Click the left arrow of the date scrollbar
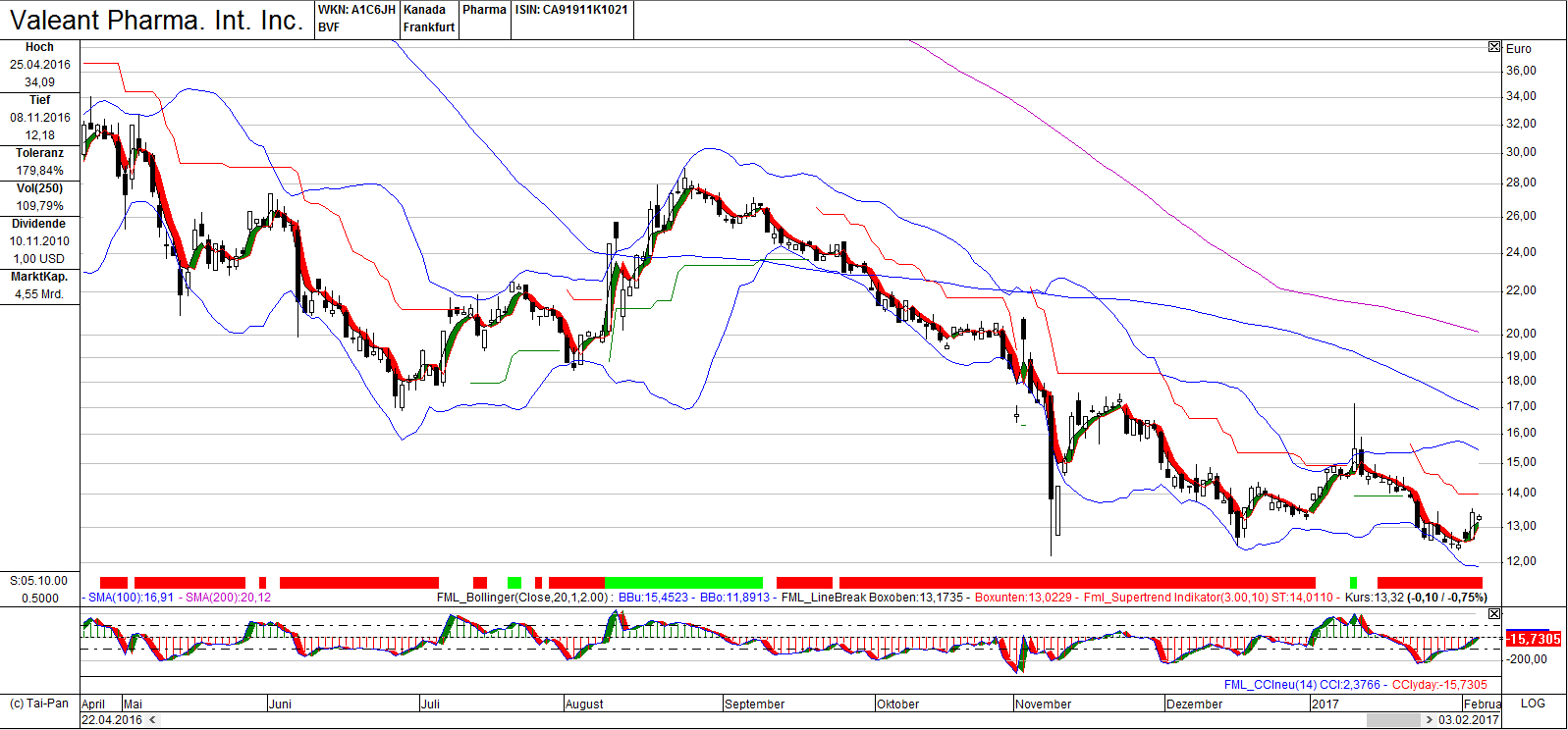The image size is (1568, 730). pyautogui.click(x=152, y=720)
